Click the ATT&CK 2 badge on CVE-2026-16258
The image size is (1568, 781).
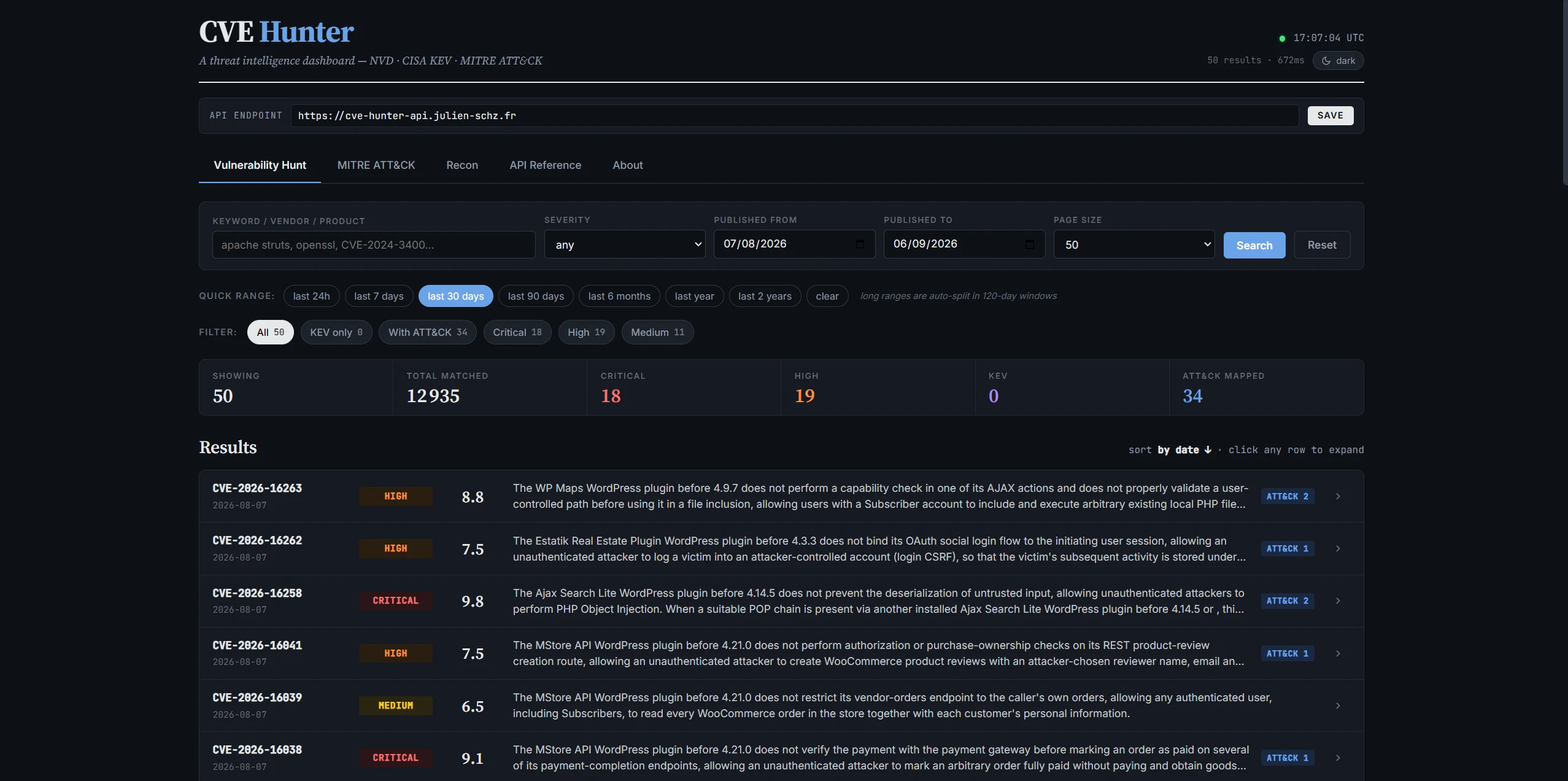1288,600
